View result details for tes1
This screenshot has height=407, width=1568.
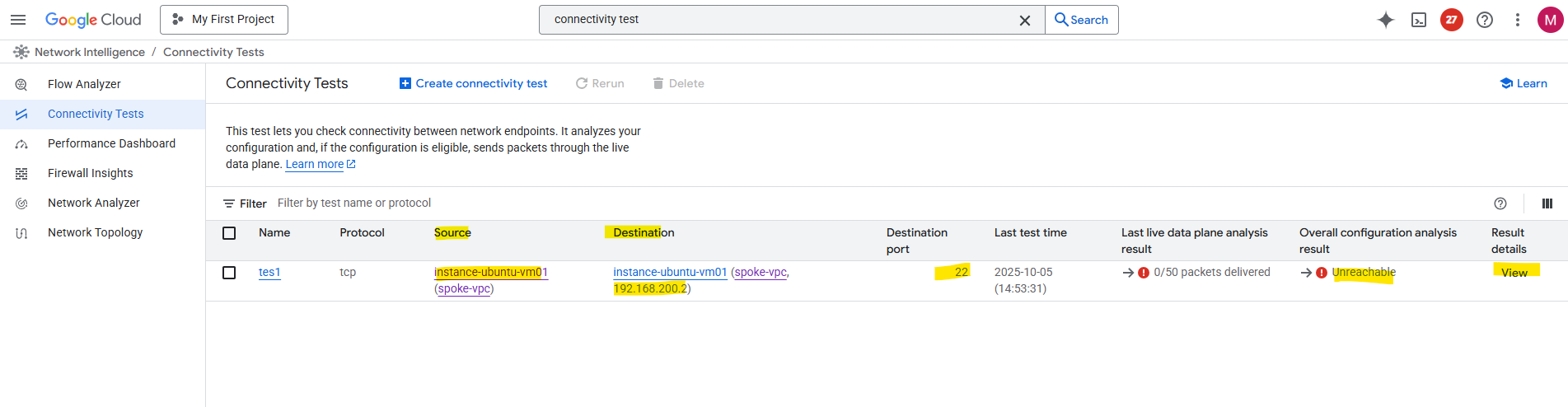coord(1514,273)
